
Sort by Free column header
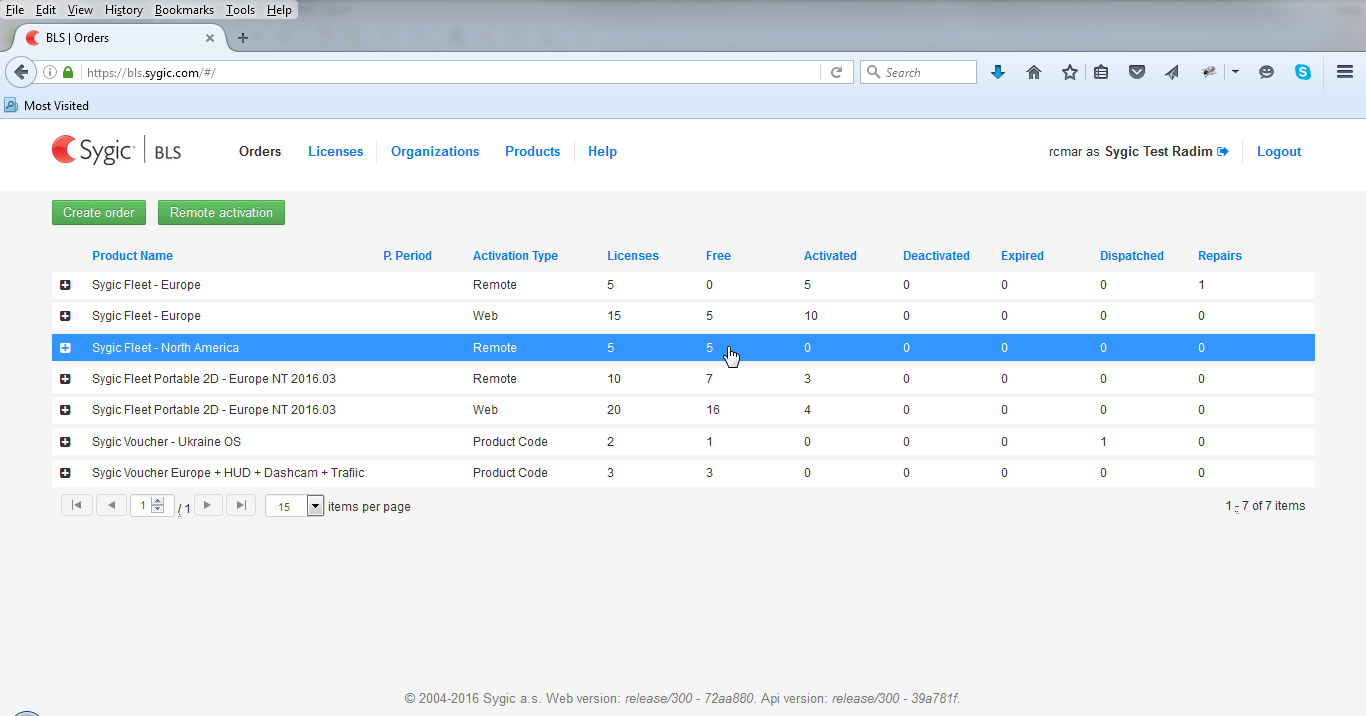[x=718, y=256]
